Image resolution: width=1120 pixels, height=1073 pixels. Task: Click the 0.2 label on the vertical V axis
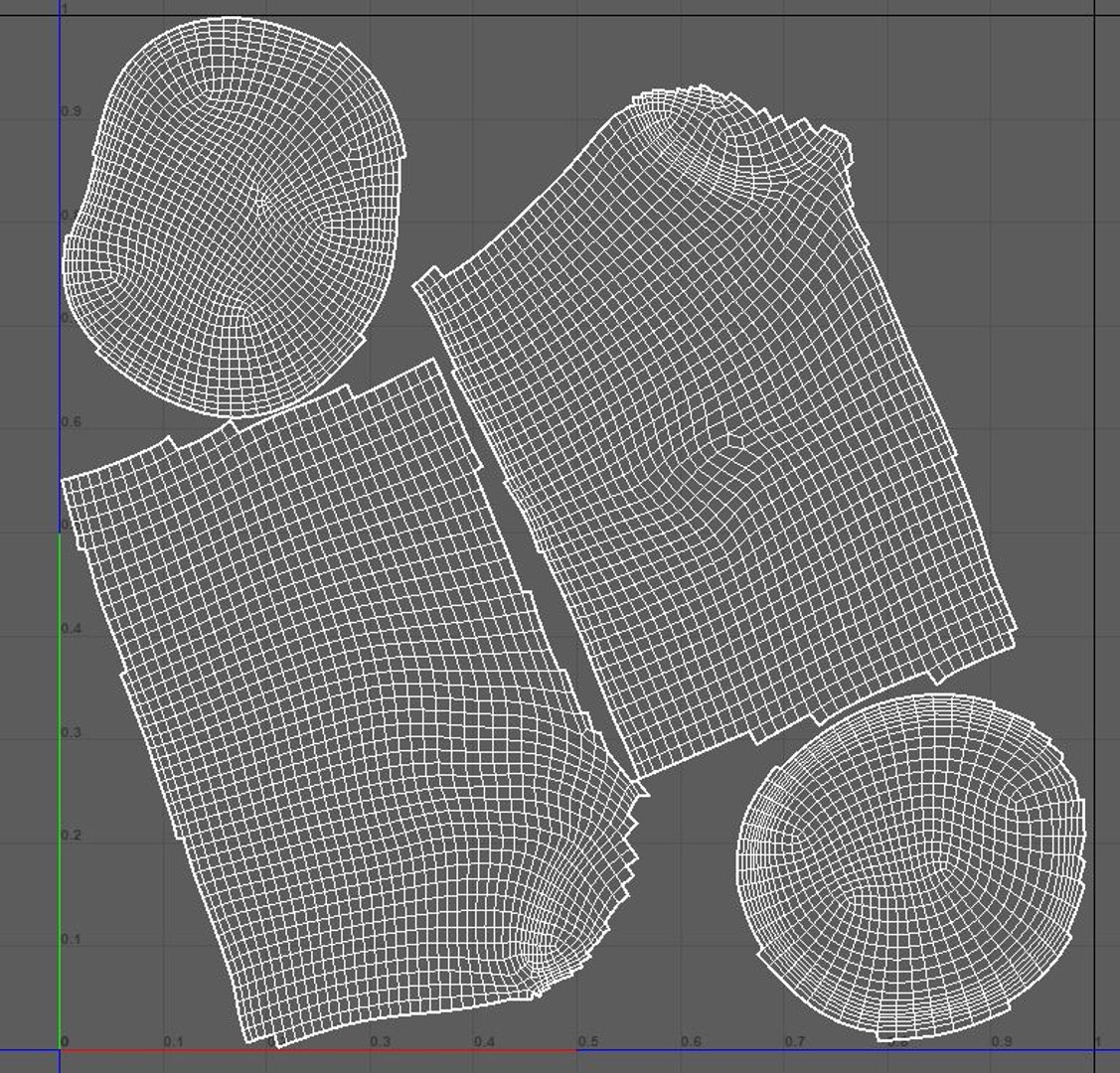point(71,836)
